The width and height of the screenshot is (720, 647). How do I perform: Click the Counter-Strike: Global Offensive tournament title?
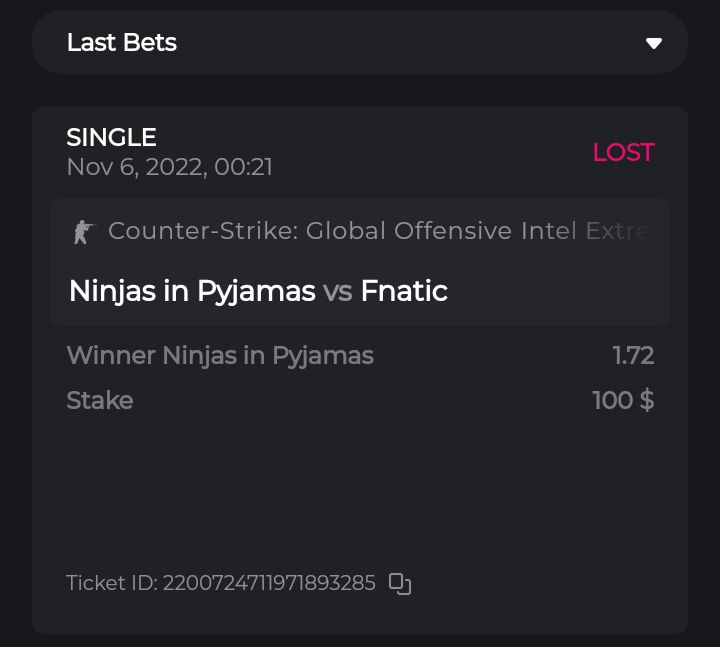[310, 231]
